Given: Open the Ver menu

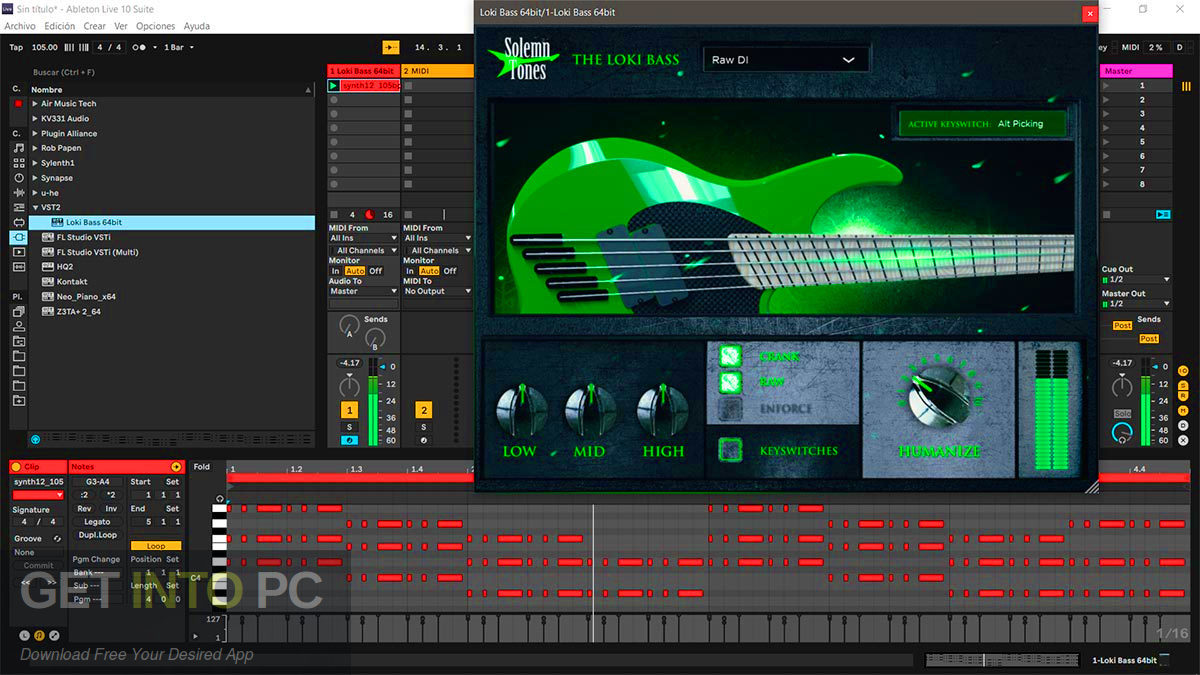Looking at the screenshot, I should [x=121, y=26].
